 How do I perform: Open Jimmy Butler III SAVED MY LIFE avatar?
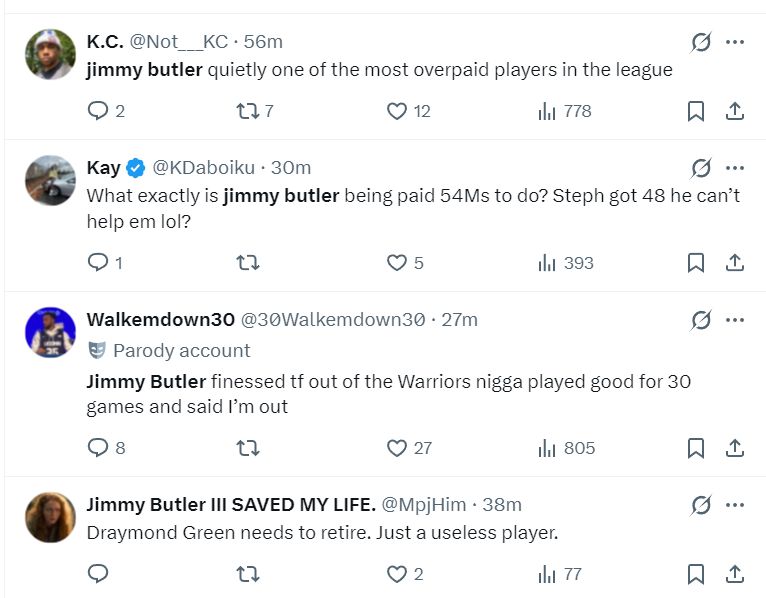point(50,517)
